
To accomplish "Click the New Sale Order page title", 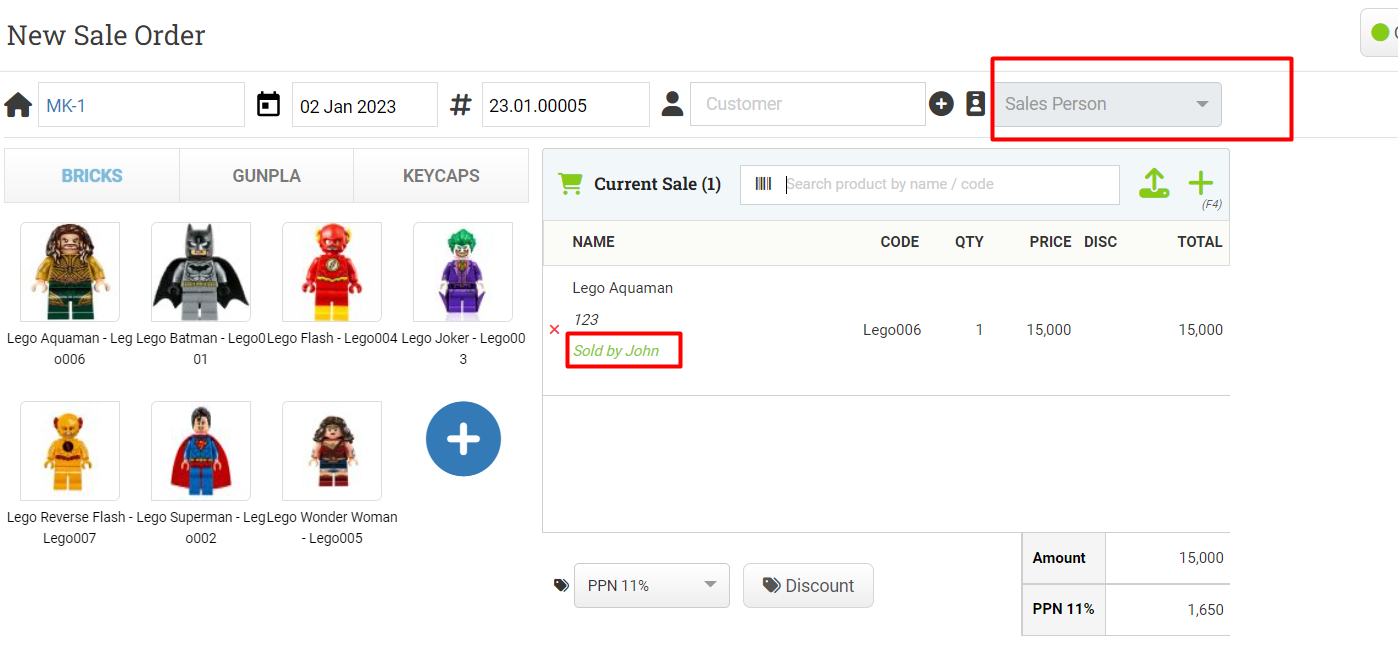I will click(106, 36).
